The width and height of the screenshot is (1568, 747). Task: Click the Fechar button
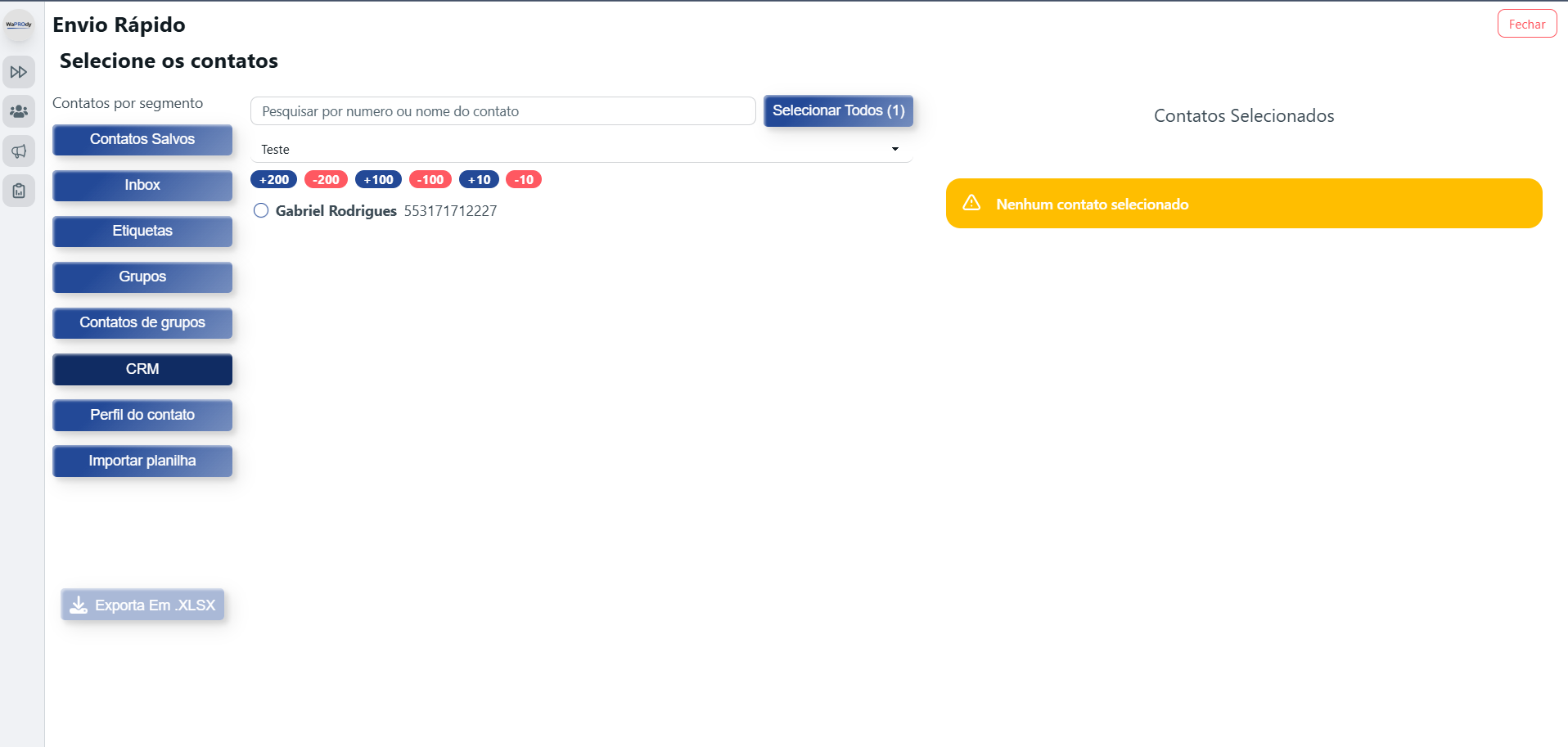[x=1526, y=24]
